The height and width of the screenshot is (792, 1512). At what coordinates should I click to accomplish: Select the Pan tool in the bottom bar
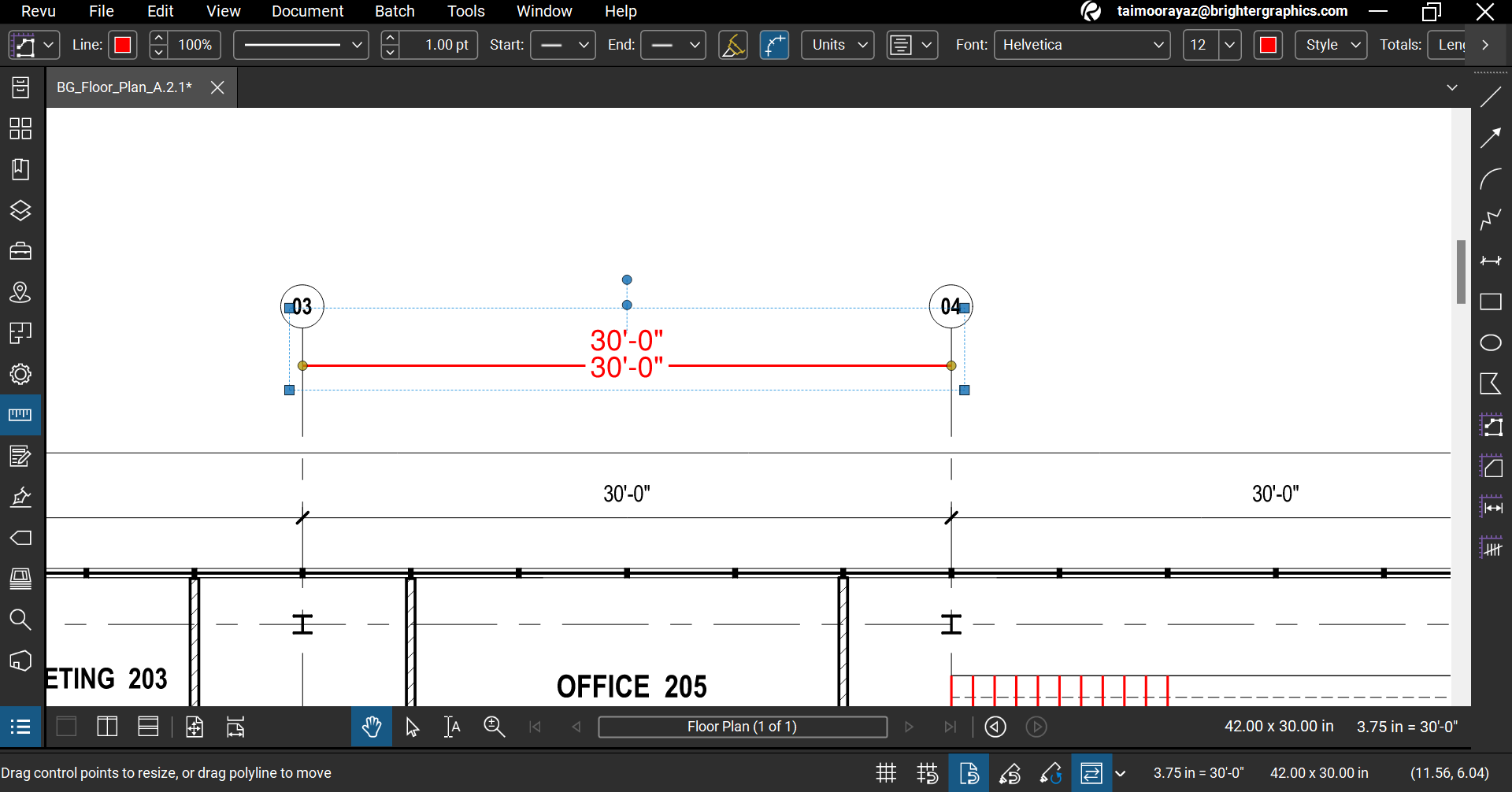coord(371,727)
